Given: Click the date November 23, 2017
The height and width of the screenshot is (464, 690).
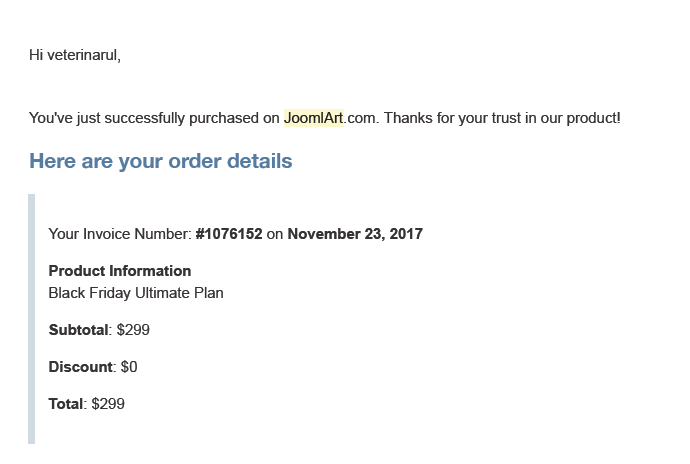Looking at the screenshot, I should [355, 234].
